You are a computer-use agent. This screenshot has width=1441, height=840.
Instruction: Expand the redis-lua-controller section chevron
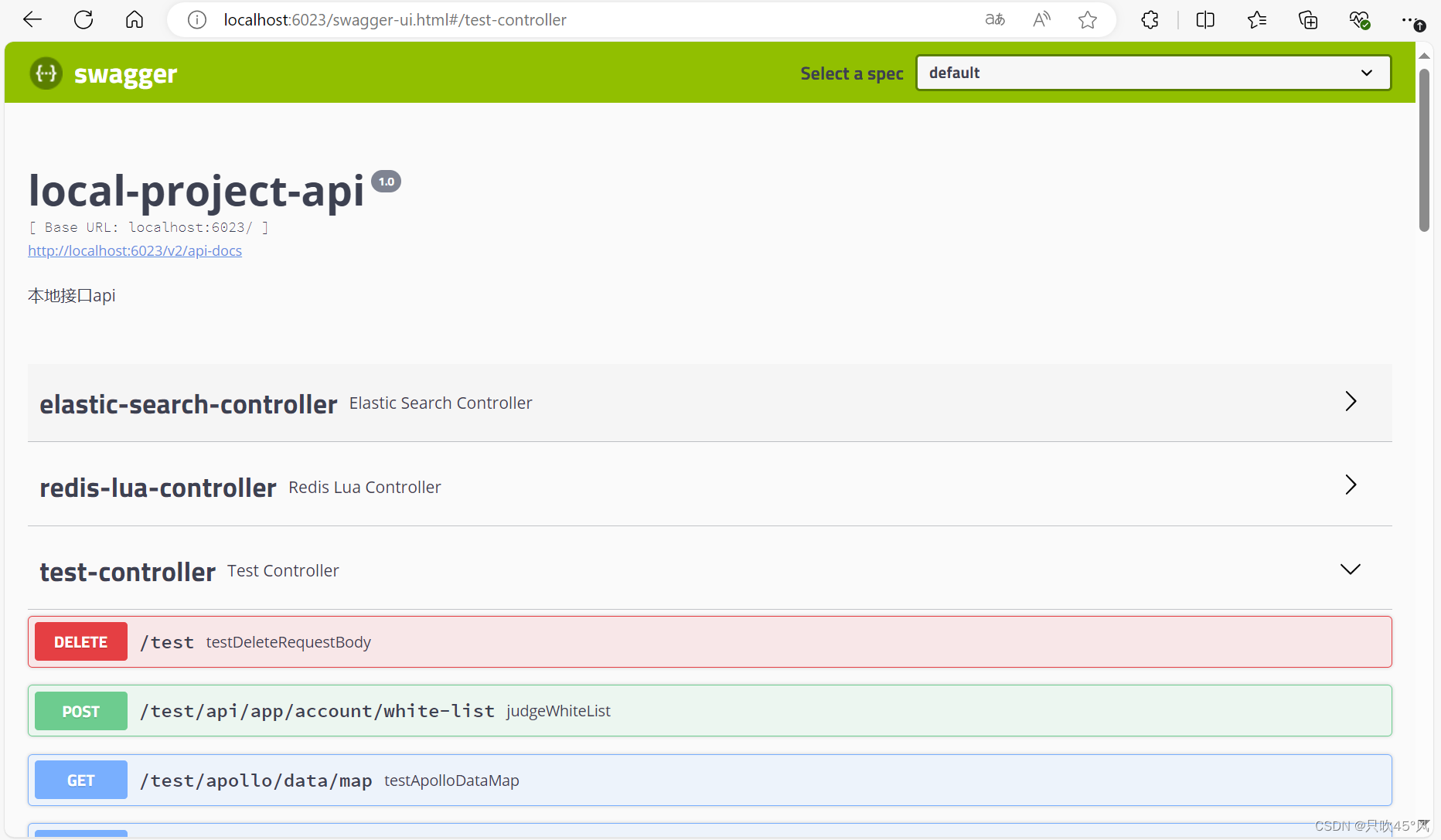[x=1351, y=485]
